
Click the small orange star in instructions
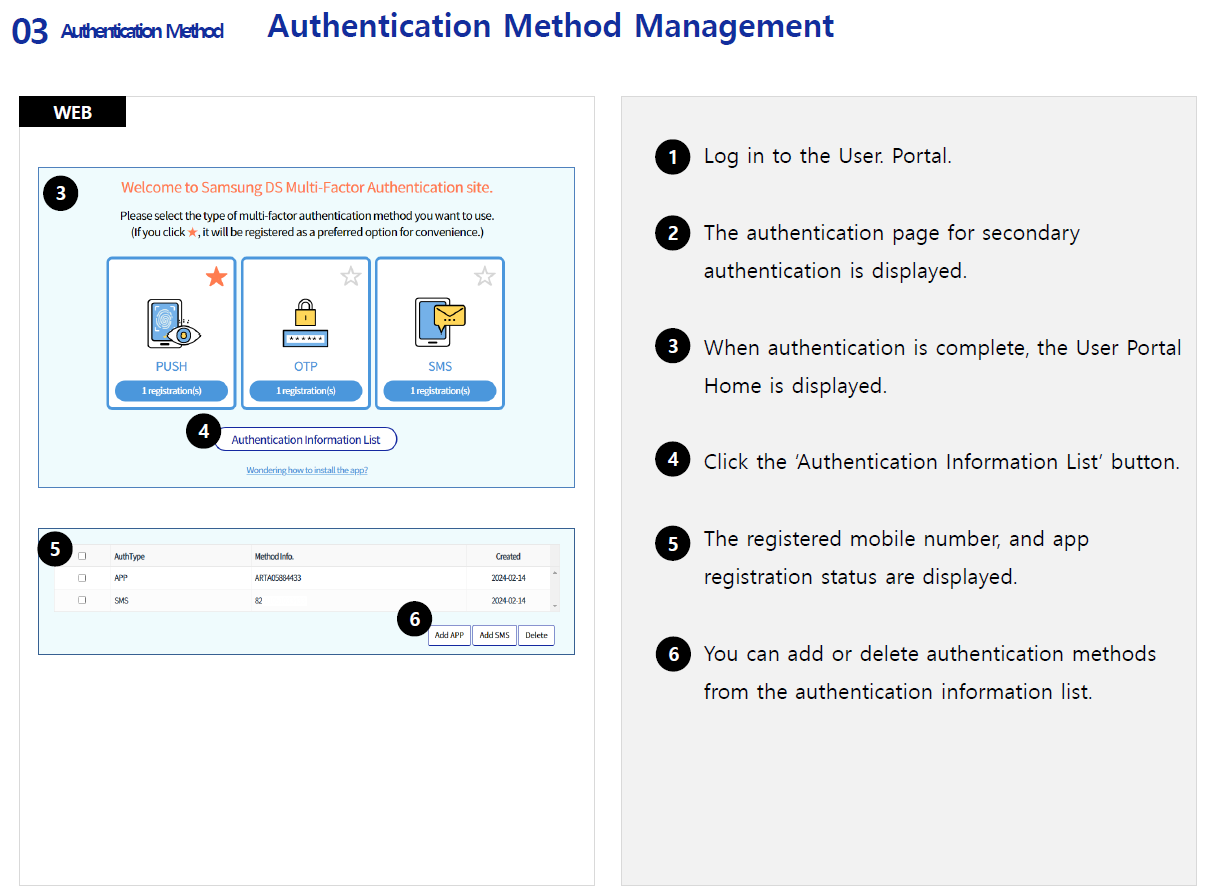coord(193,232)
